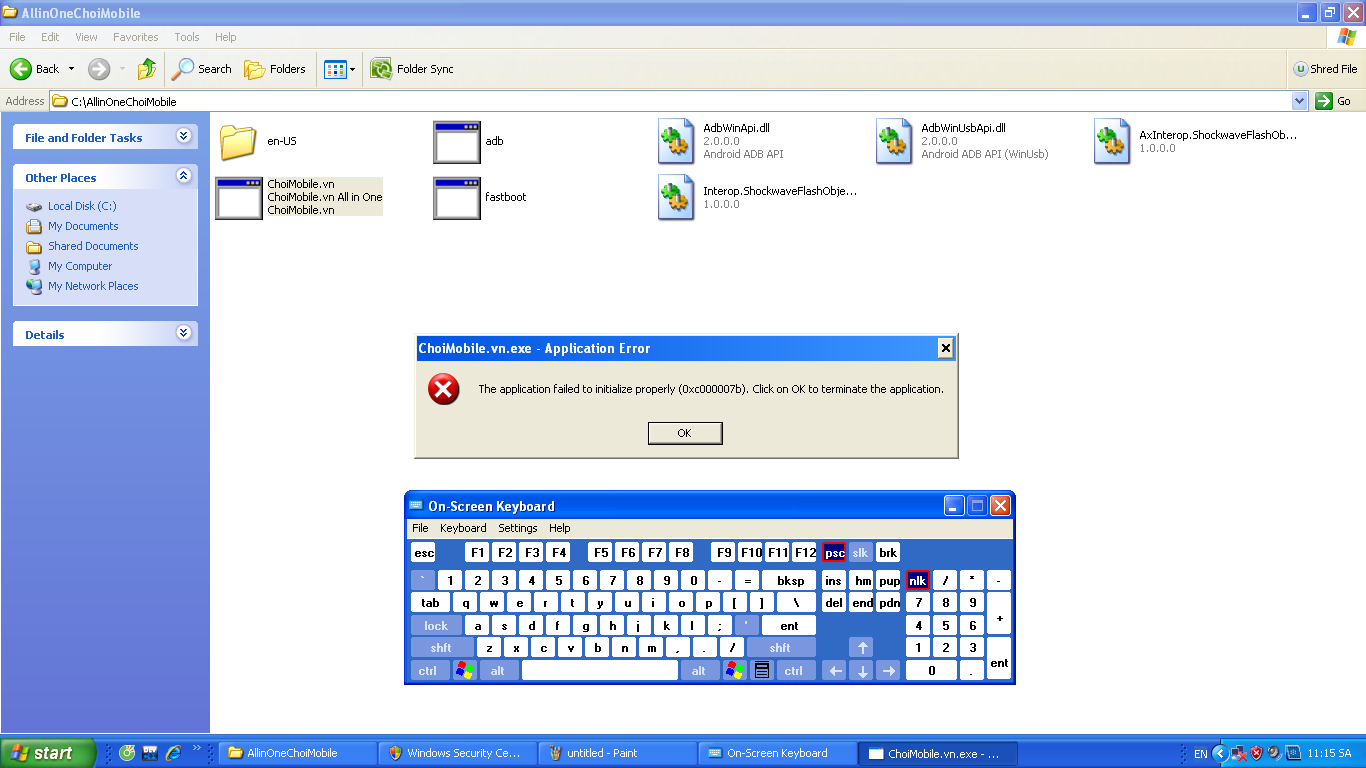Click the left Windows logo key
This screenshot has width=1366, height=768.
point(465,671)
